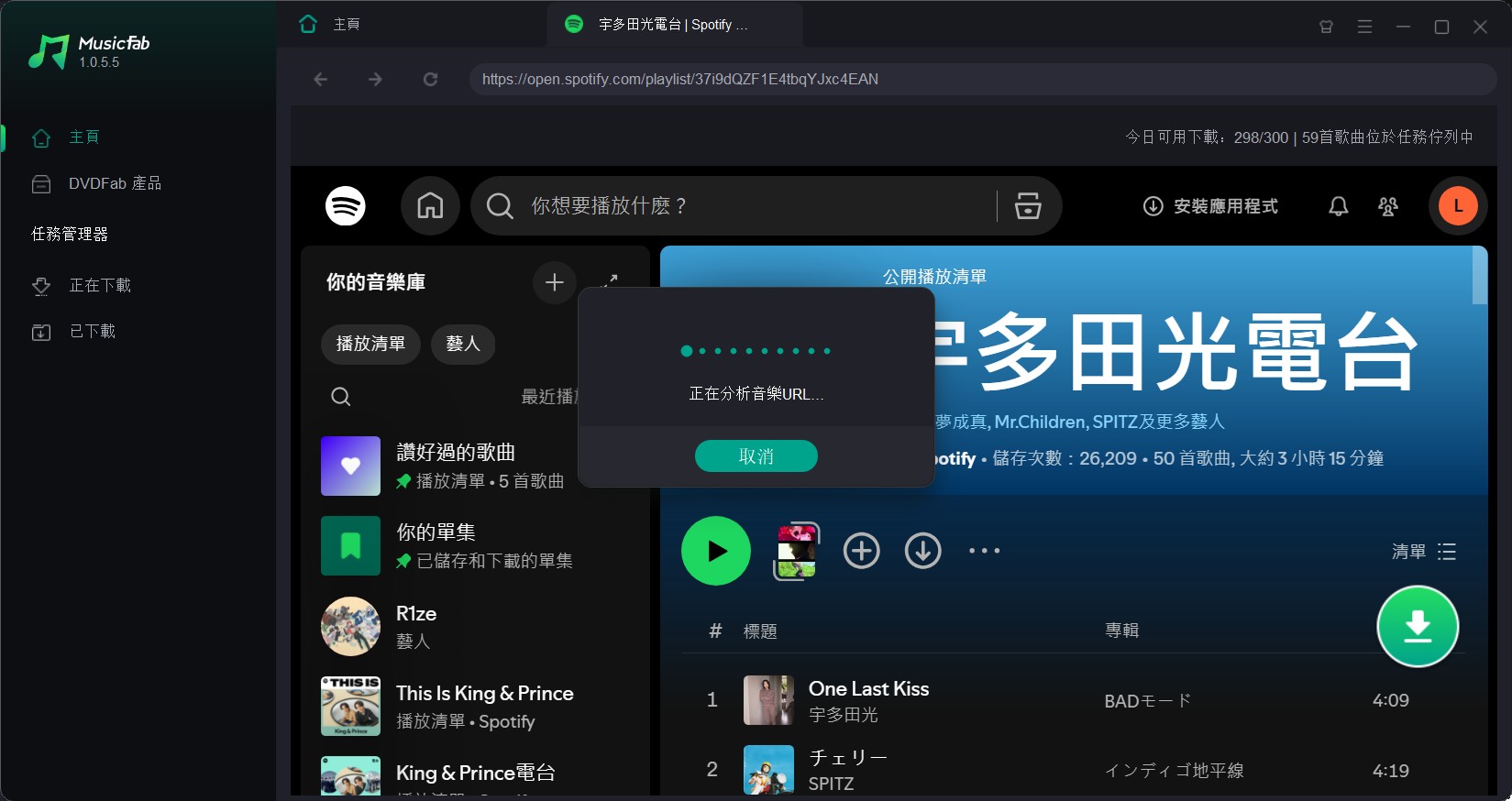Click the MusicFab logo icon
This screenshot has width=1512, height=801.
click(49, 52)
